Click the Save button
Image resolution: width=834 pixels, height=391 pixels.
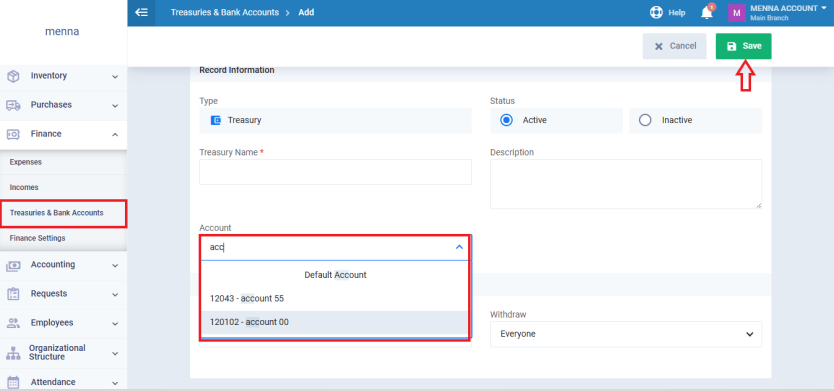[x=743, y=46]
